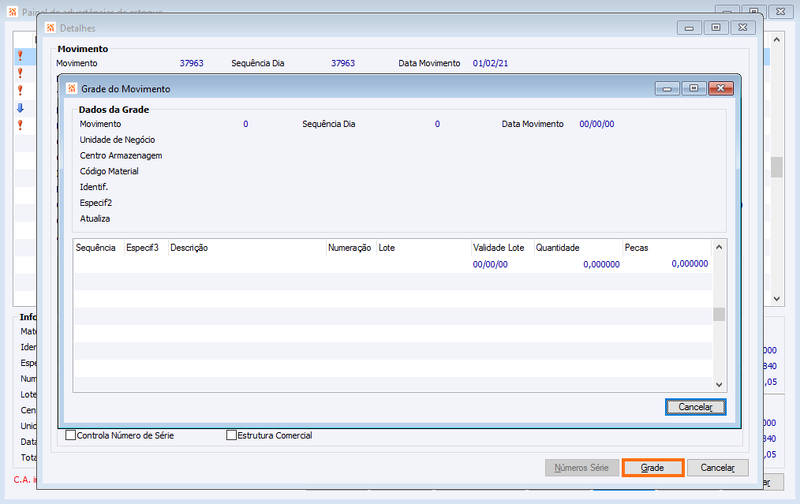Viewport: 800px width, 504px height.
Task: Click the Especif2 label
Action: click(x=96, y=203)
